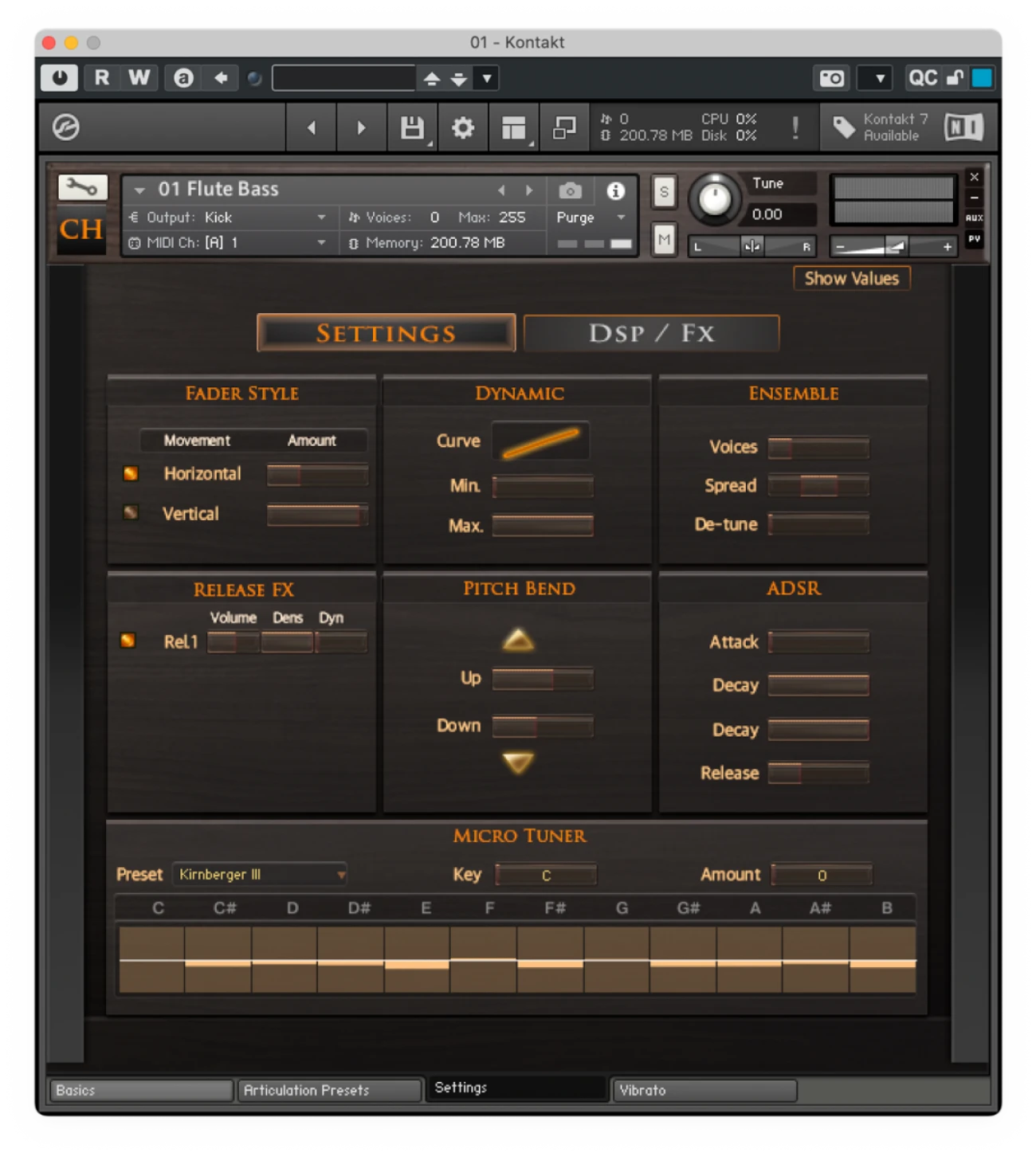1036x1156 pixels.
Task: Enable Horizontal fader movement
Action: click(x=131, y=474)
